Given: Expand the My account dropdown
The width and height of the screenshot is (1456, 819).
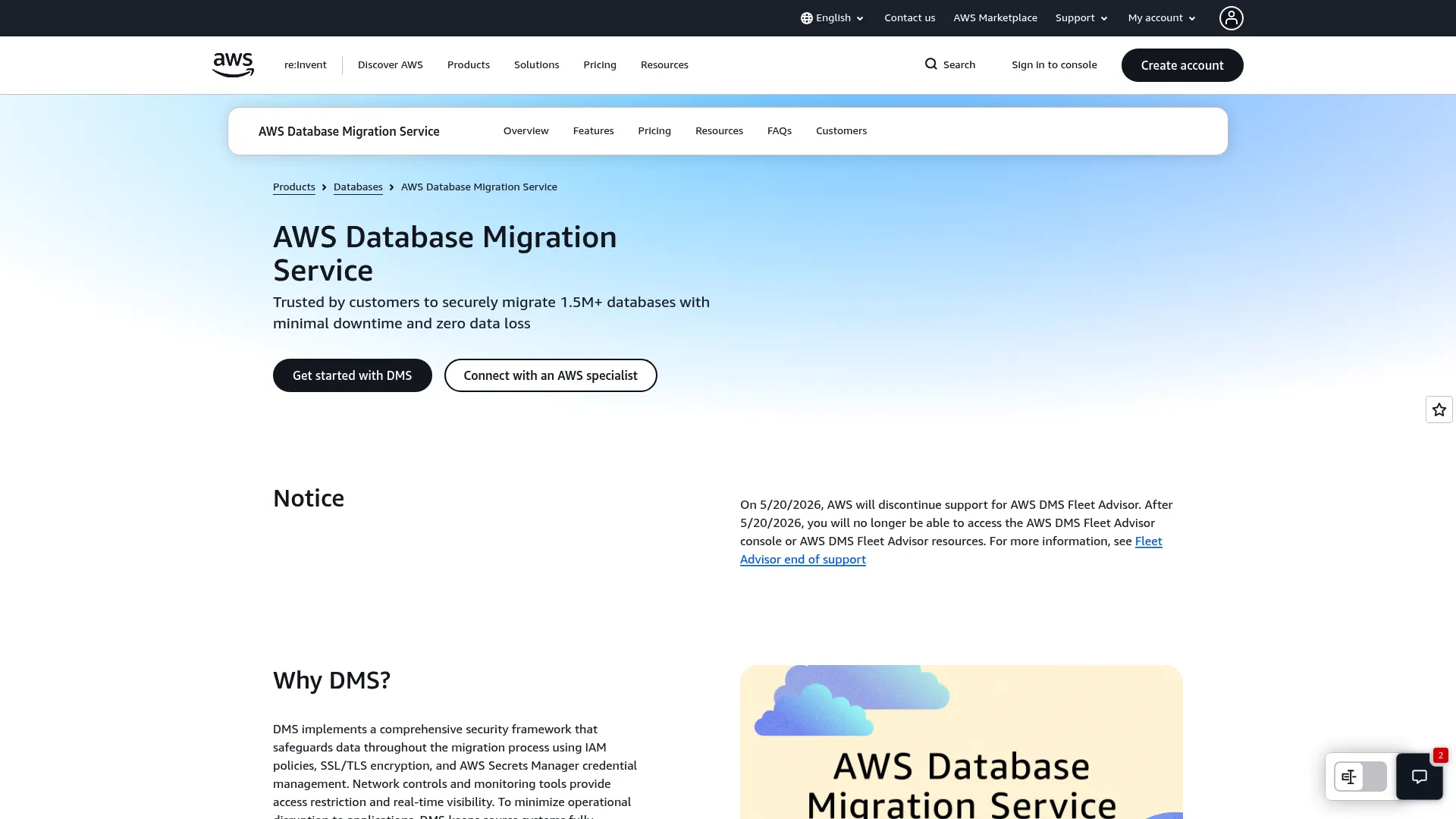Looking at the screenshot, I should pos(1162,18).
